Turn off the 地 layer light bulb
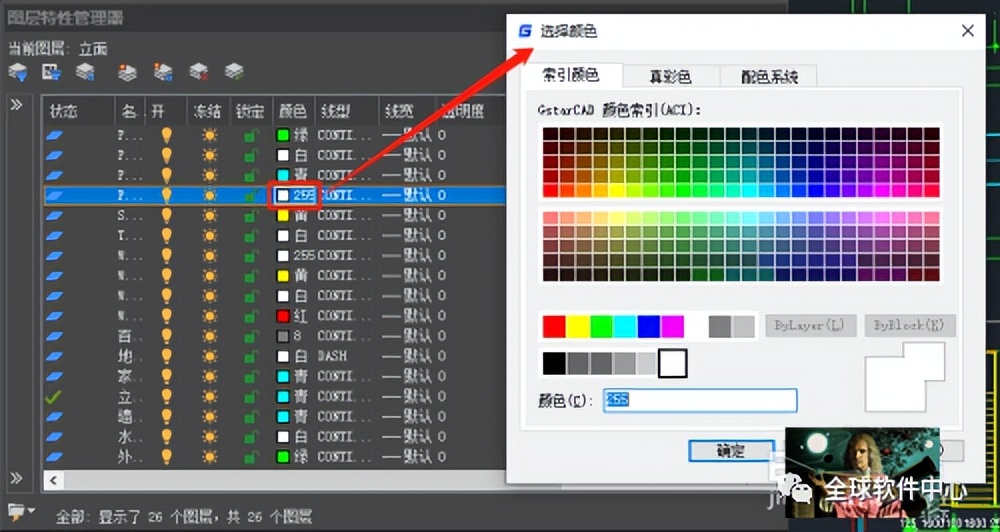 click(x=166, y=356)
